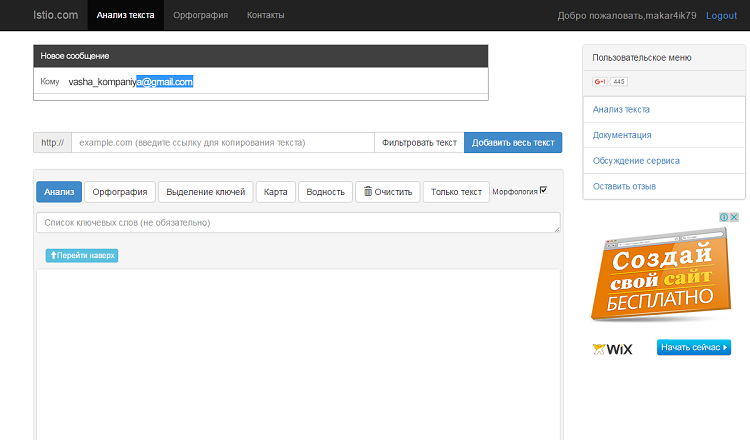The image size is (750, 440).
Task: Click the http:// prefix label
Action: coord(53,143)
